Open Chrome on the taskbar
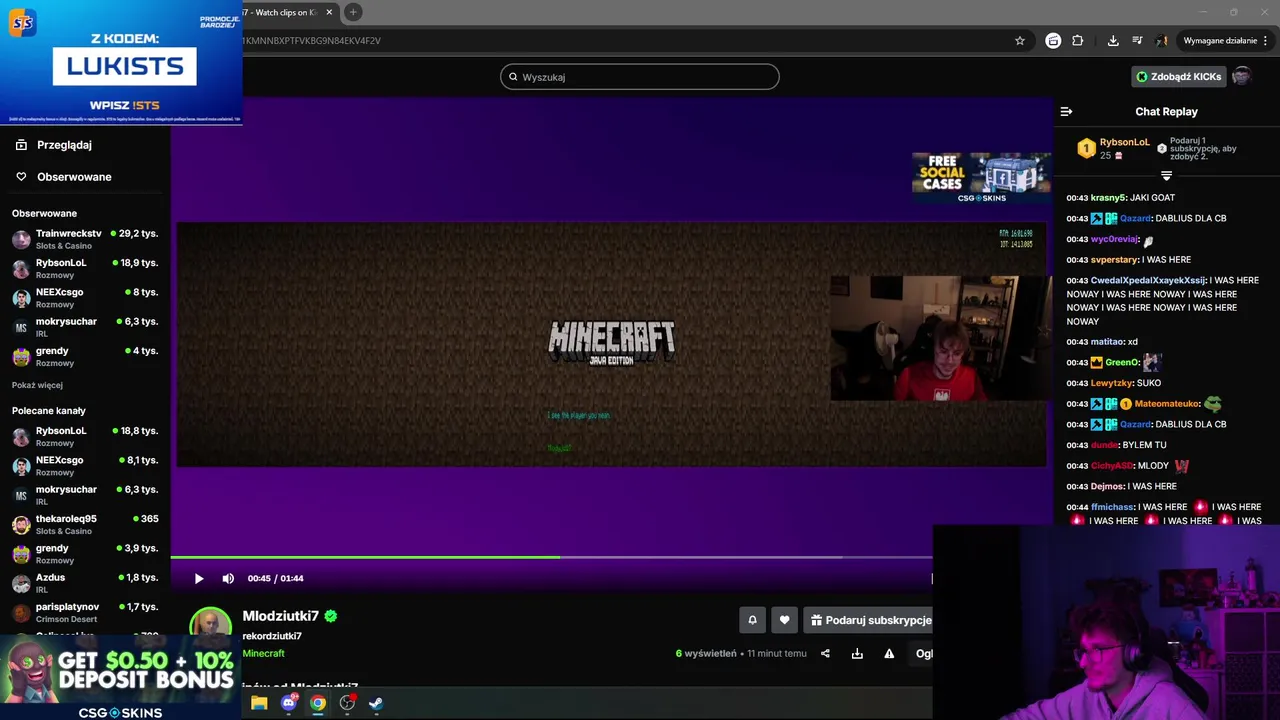 (318, 703)
